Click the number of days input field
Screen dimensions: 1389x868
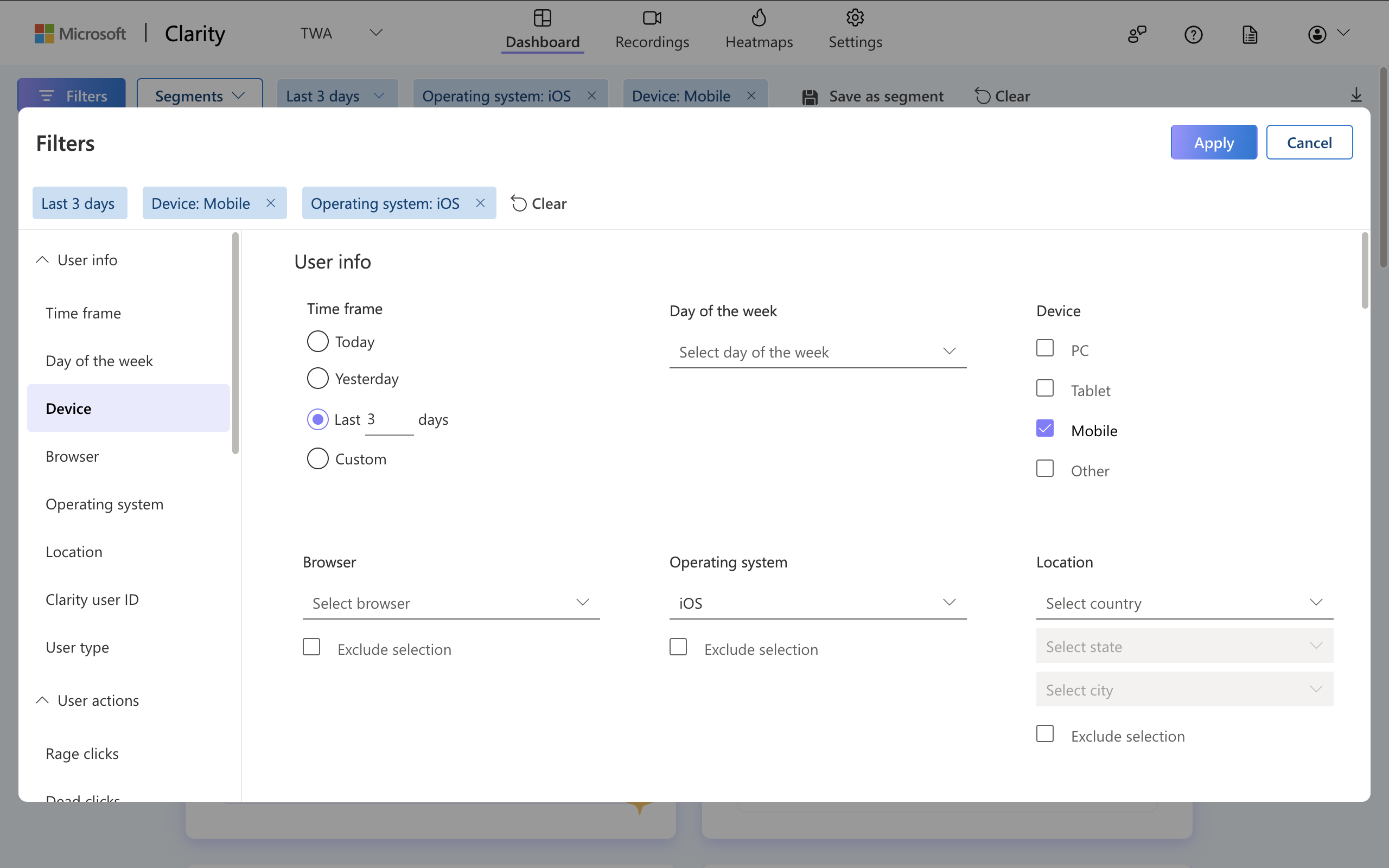[389, 420]
